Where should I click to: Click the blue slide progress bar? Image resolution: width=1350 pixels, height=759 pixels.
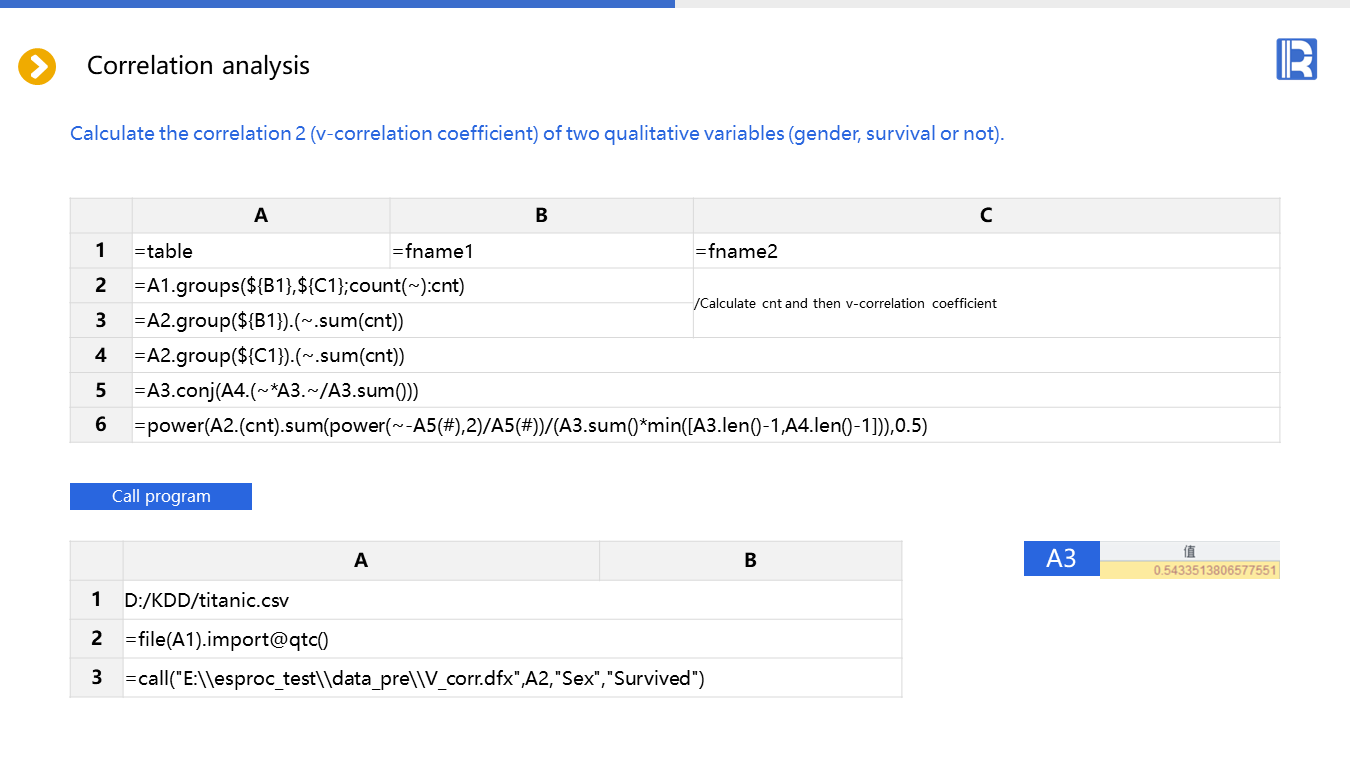[x=337, y=4]
